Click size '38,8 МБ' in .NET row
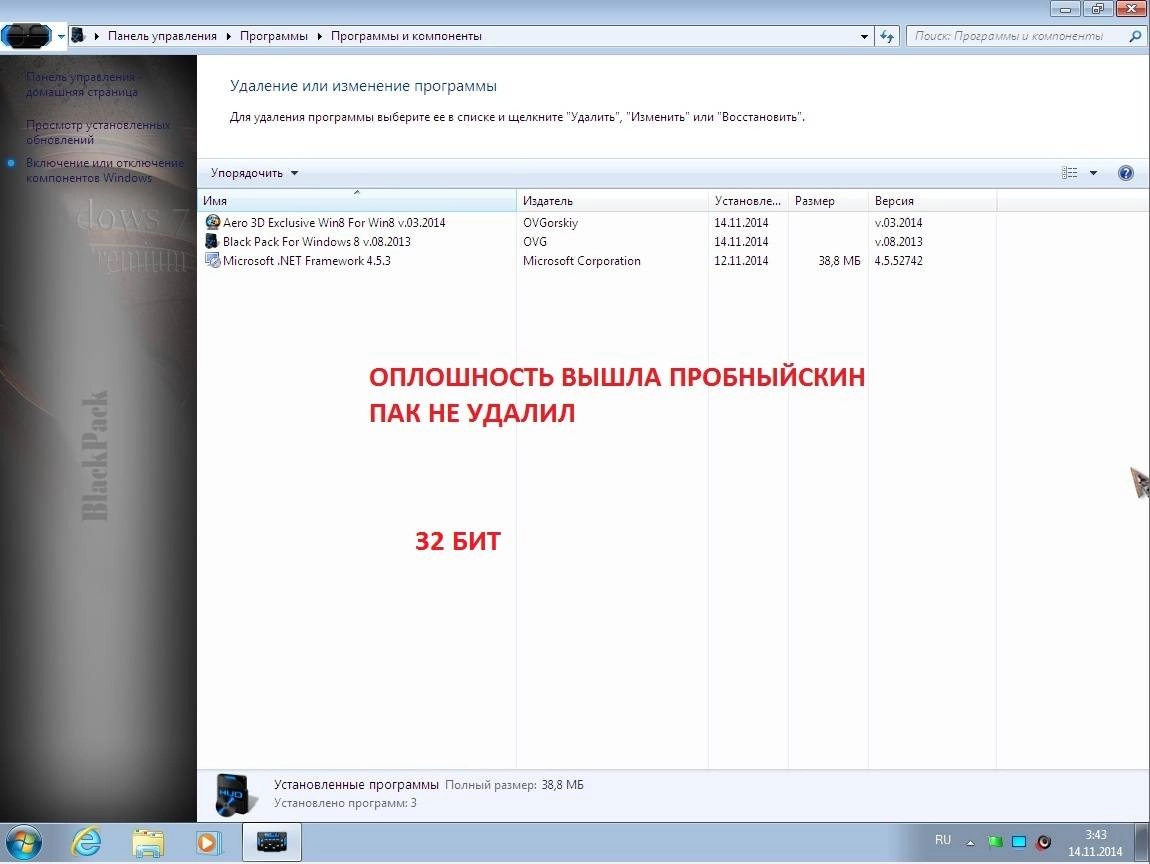 pyautogui.click(x=839, y=260)
